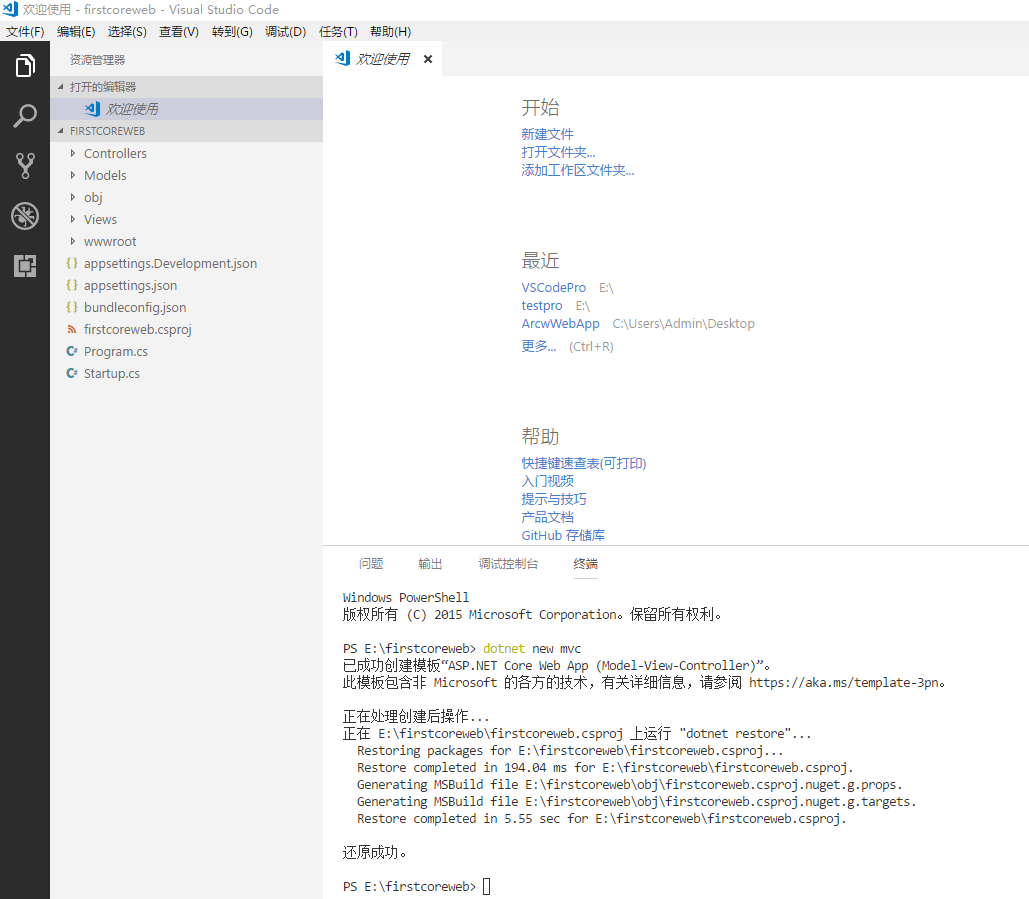Open recent project VSCodePro
Image resolution: width=1029 pixels, height=899 pixels.
(x=553, y=287)
